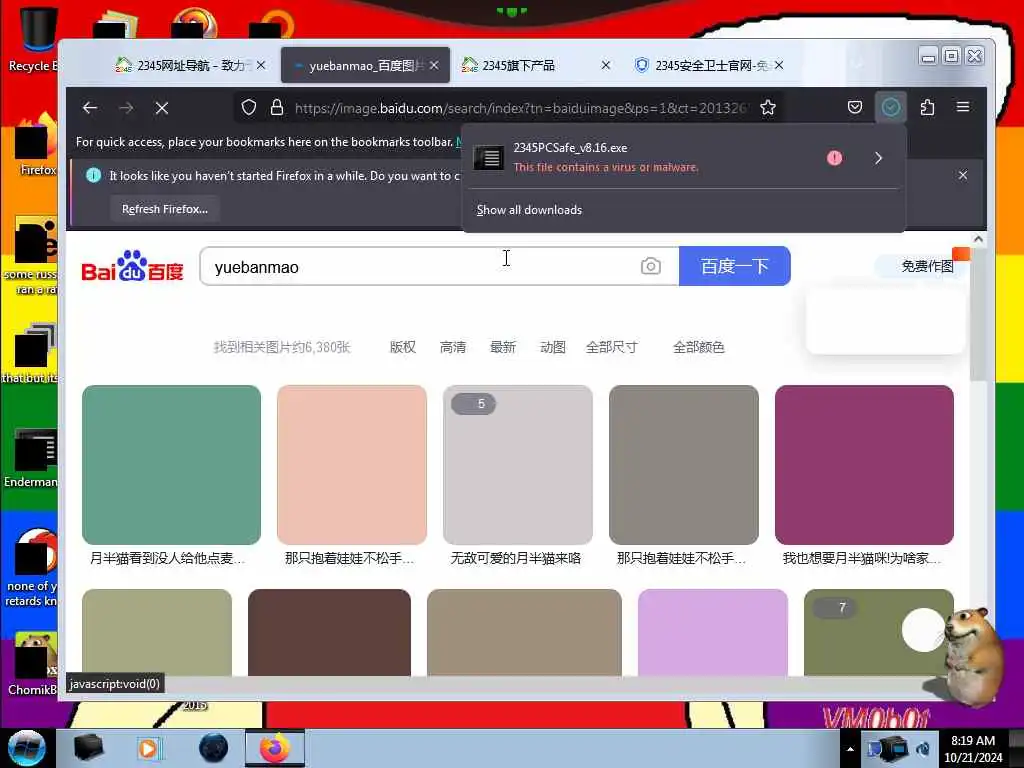Click the 百度一下 search button
The height and width of the screenshot is (768, 1024).
pos(735,266)
